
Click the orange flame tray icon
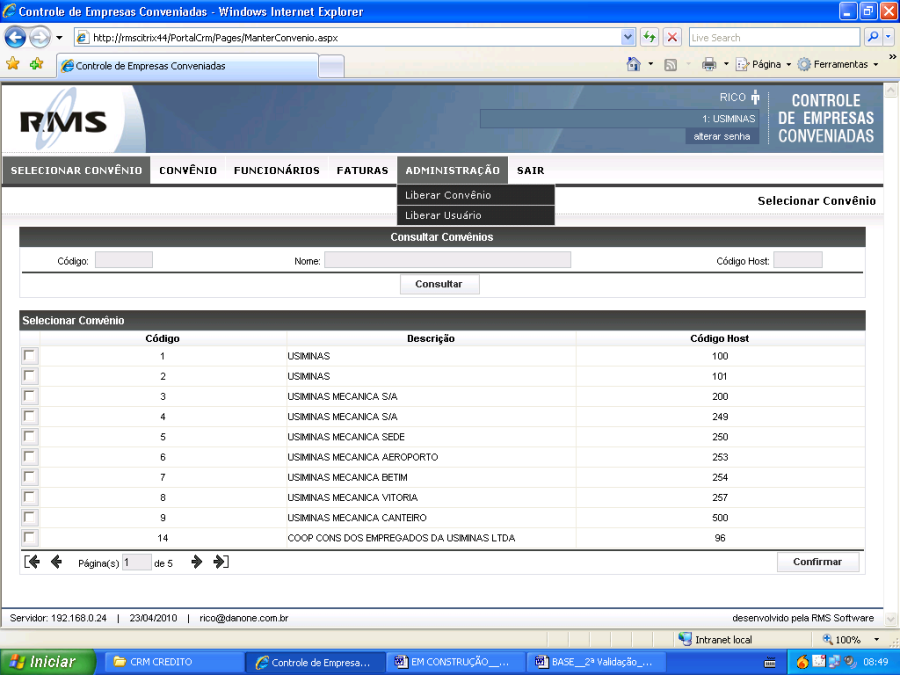[802, 662]
